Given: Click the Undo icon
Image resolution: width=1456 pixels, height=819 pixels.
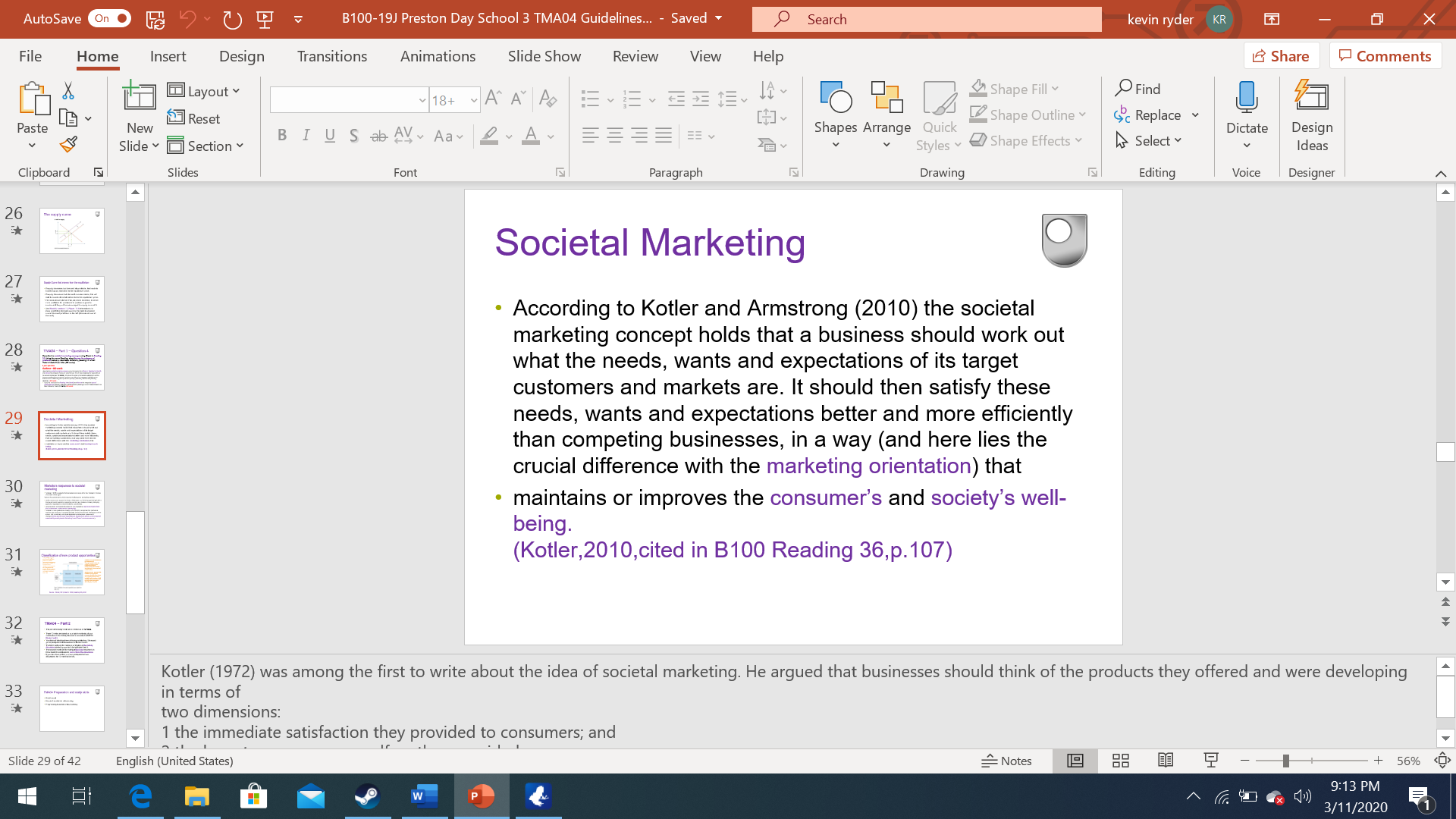Looking at the screenshot, I should (x=187, y=20).
